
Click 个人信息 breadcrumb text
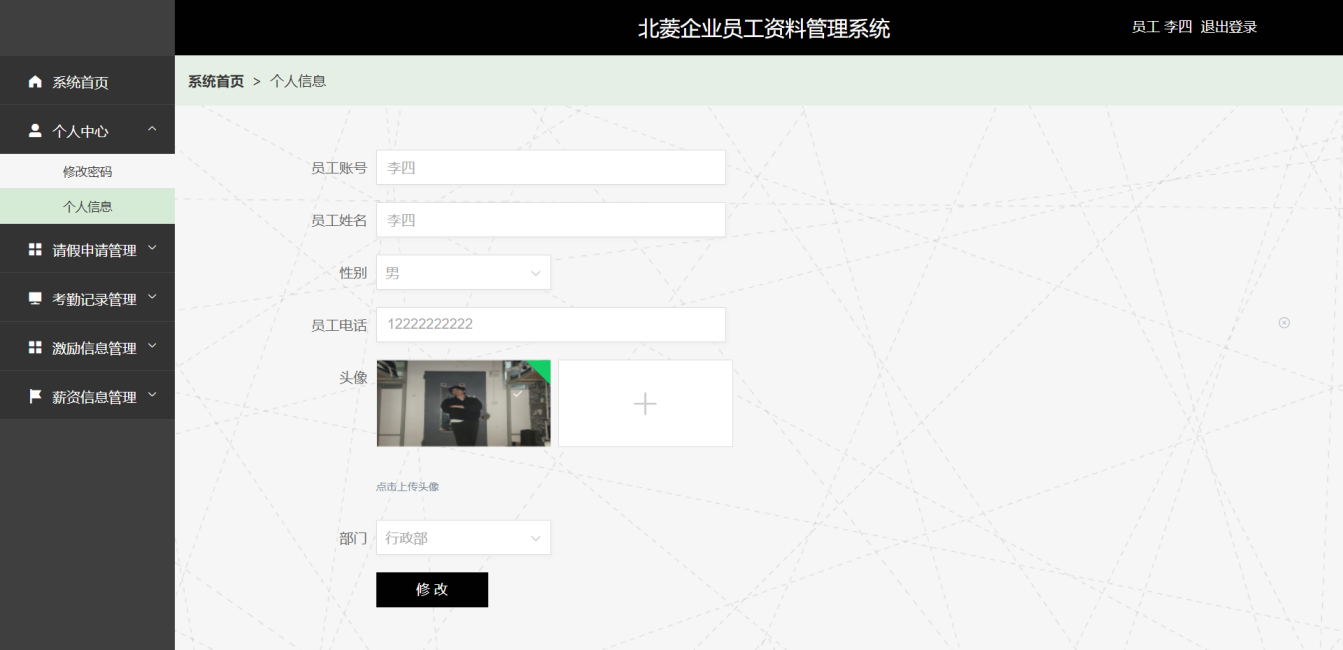tap(298, 81)
